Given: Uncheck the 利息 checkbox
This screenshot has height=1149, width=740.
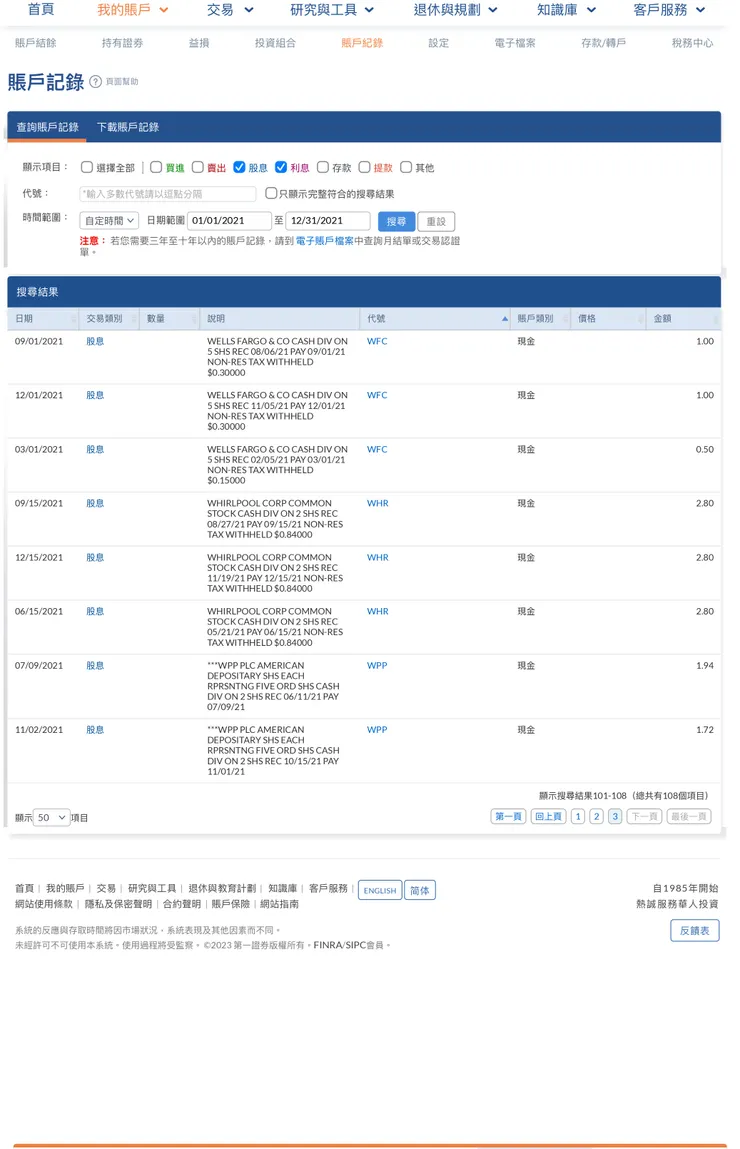Looking at the screenshot, I should click(281, 167).
